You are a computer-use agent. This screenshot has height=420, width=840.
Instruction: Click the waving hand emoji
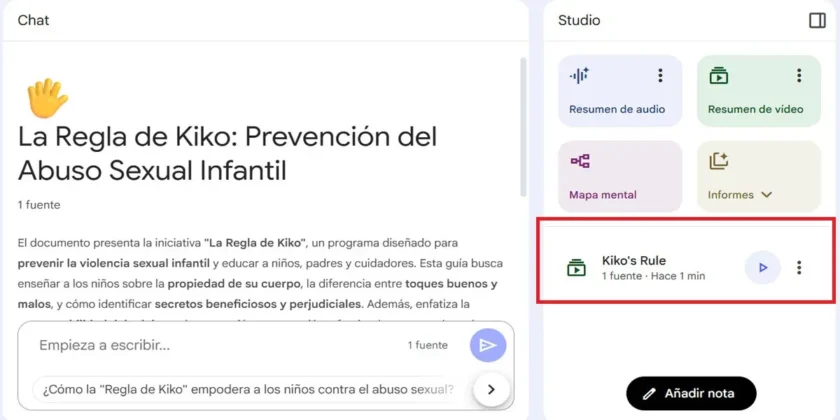click(47, 98)
